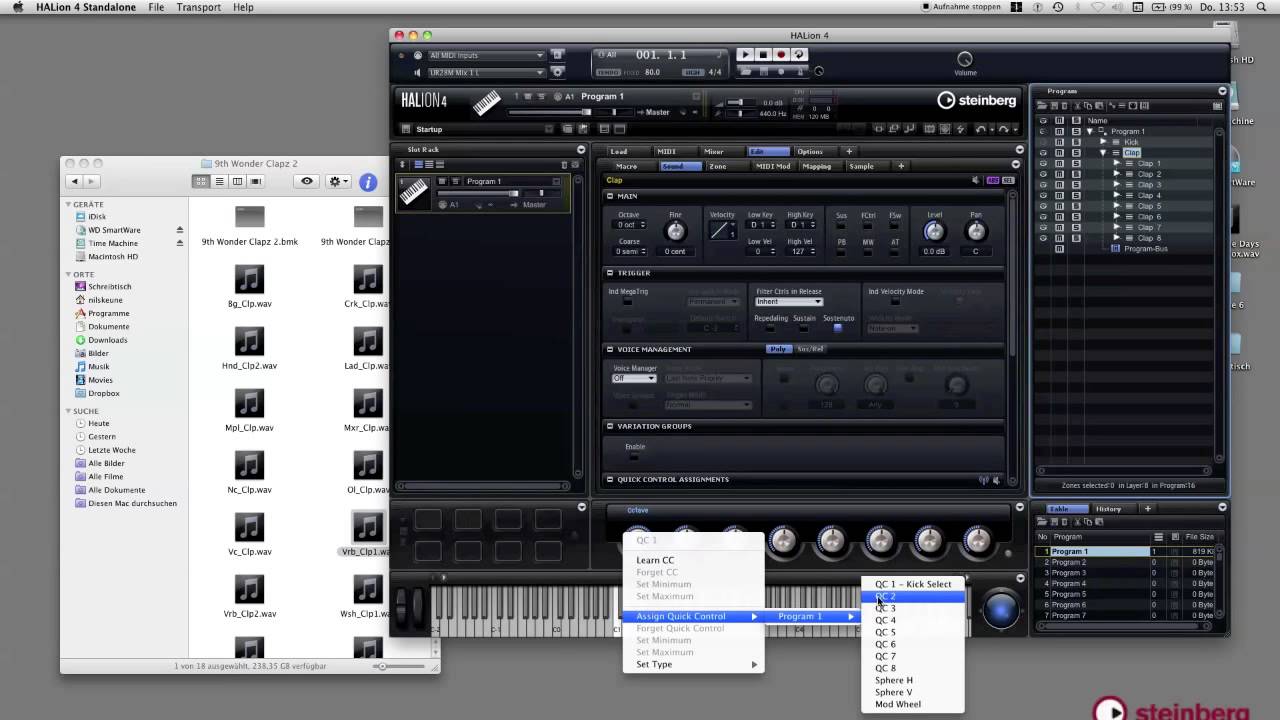Click the Undo arrow in HALion toolbar

point(980,129)
